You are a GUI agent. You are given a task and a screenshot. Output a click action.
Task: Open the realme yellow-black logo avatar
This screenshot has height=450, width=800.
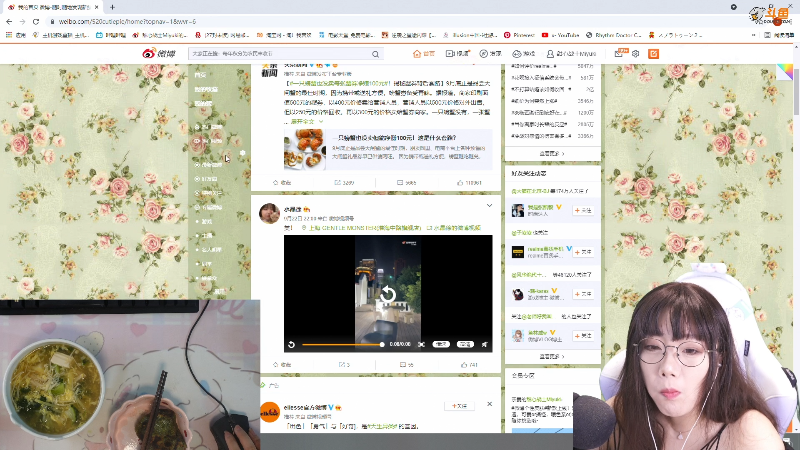coord(518,252)
